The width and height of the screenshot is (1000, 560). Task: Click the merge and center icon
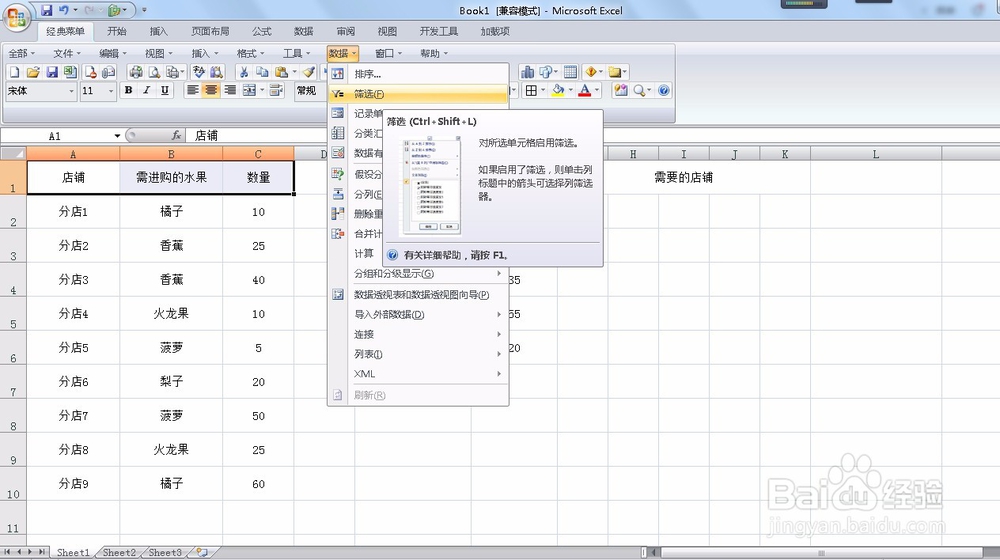click(x=249, y=91)
